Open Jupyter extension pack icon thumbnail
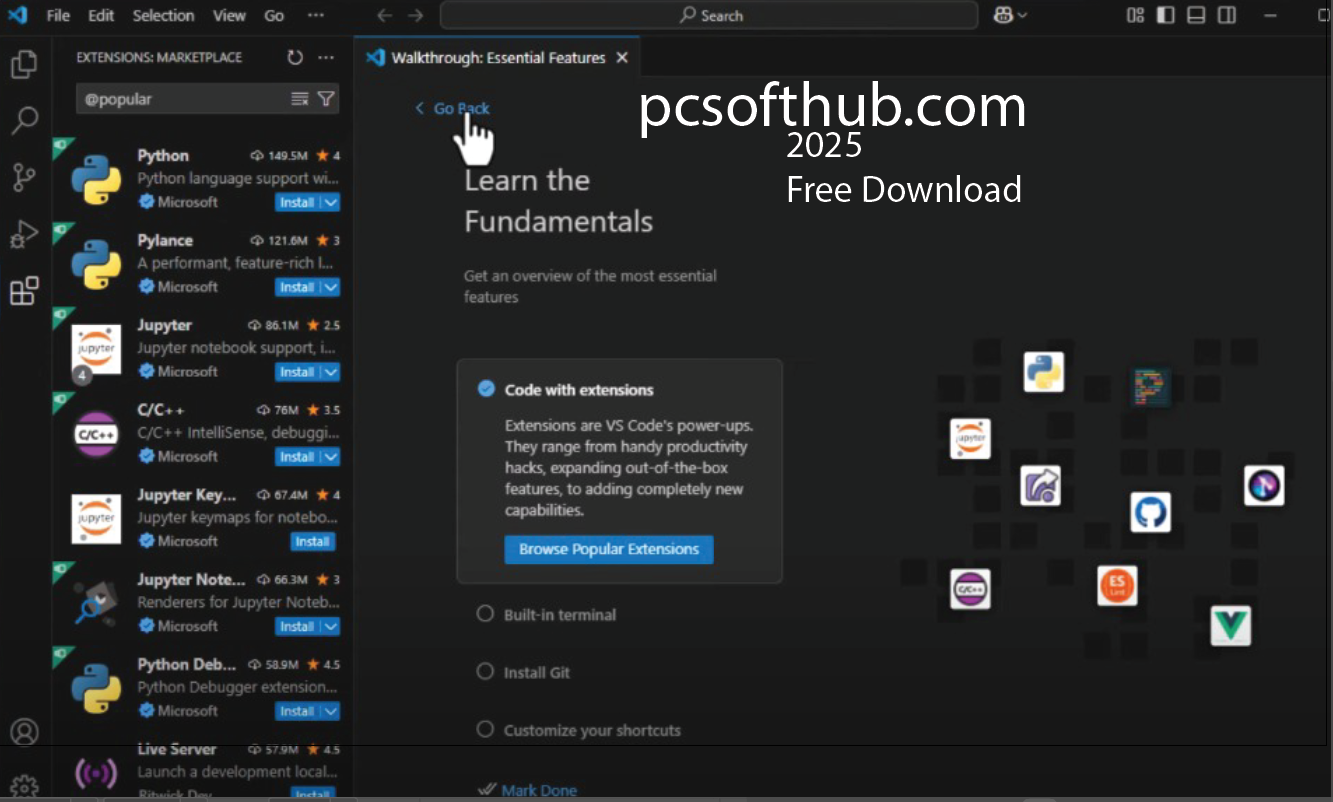1333x802 pixels. (97, 349)
